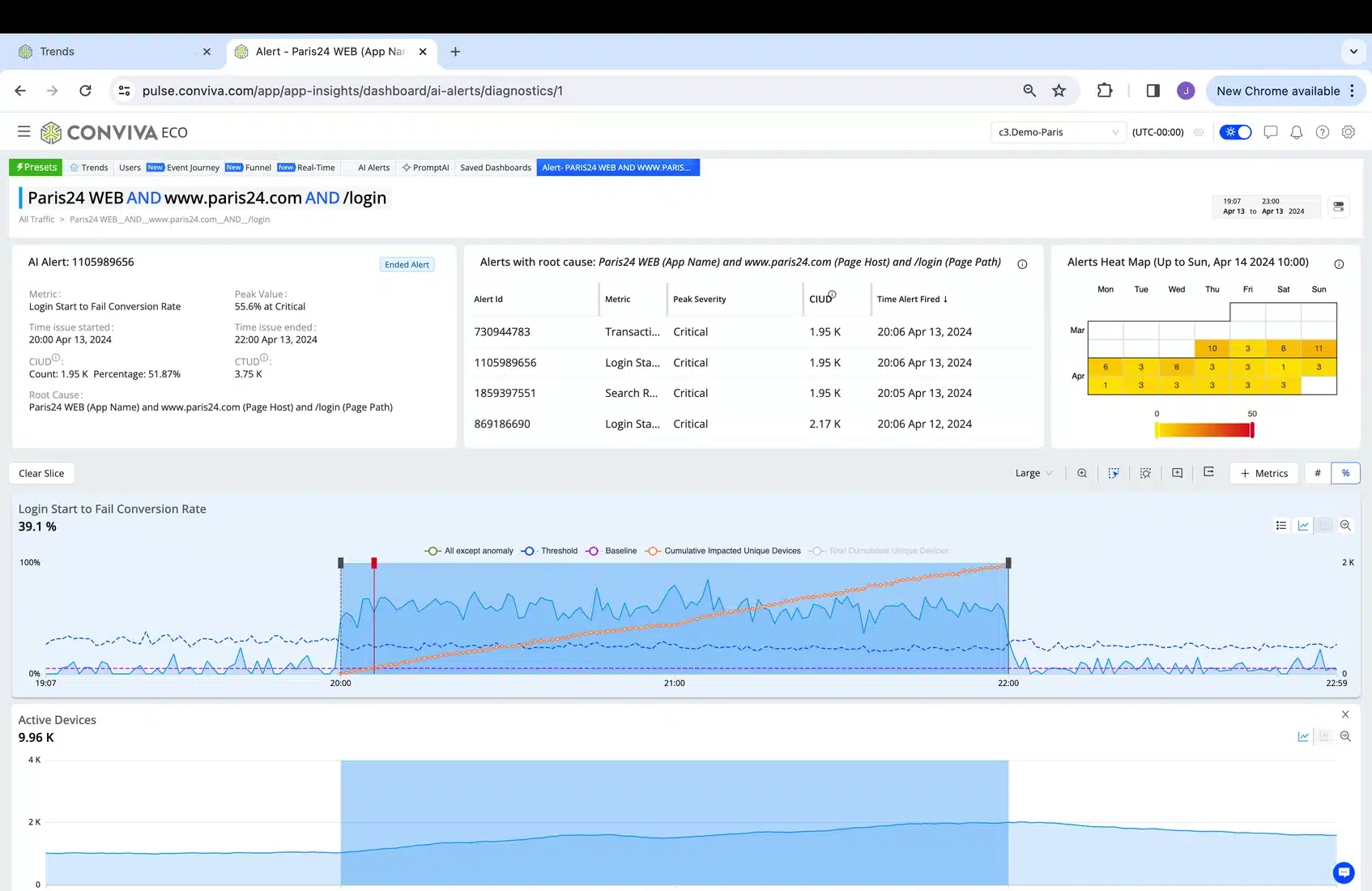Show legend list for Login chart
The height and width of the screenshot is (891, 1372).
1280,526
